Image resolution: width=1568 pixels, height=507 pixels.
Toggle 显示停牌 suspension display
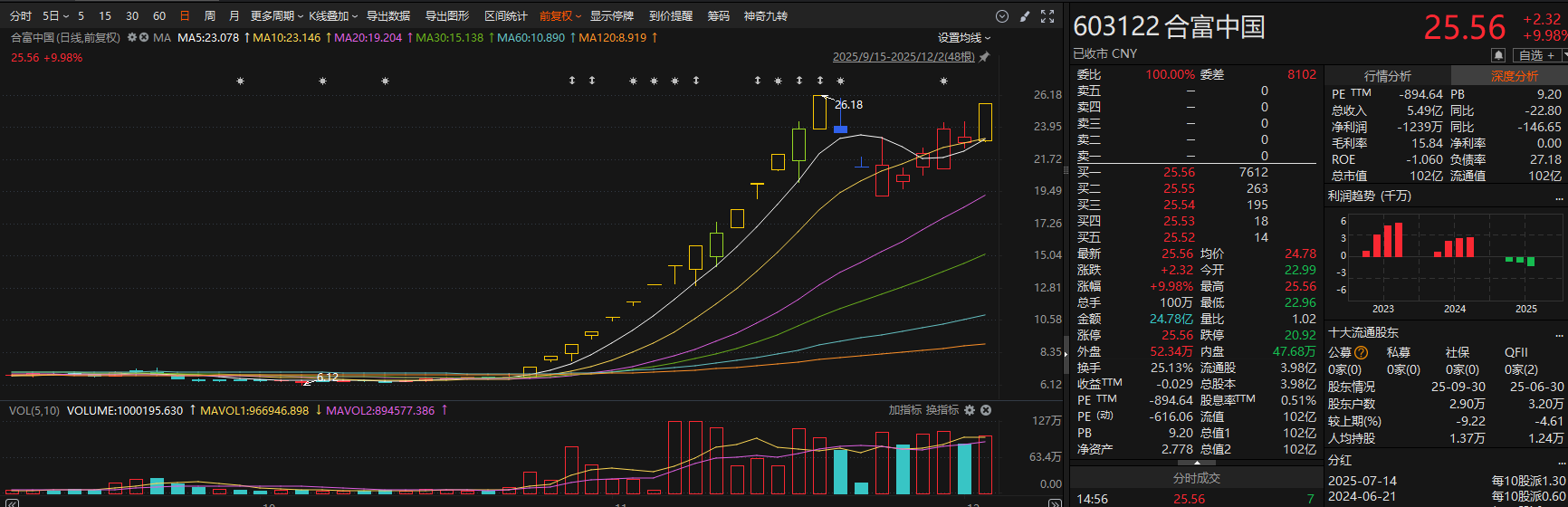click(611, 16)
